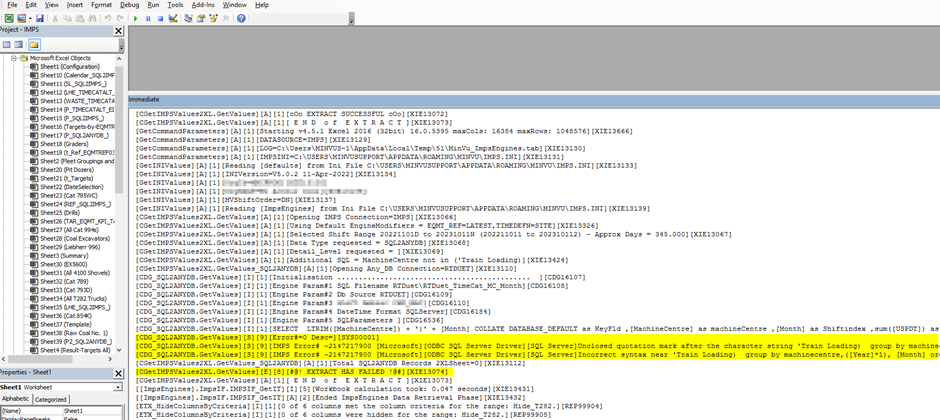Image resolution: width=940 pixels, height=420 pixels.
Task: Click the Save icon in toolbar
Action: pos(39,18)
